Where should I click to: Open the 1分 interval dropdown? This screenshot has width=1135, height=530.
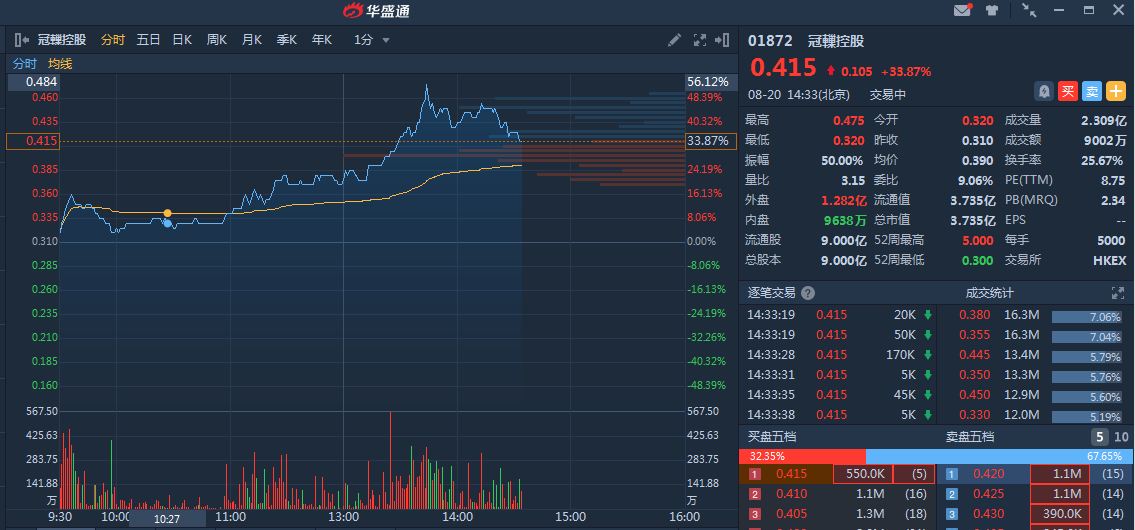(x=371, y=40)
